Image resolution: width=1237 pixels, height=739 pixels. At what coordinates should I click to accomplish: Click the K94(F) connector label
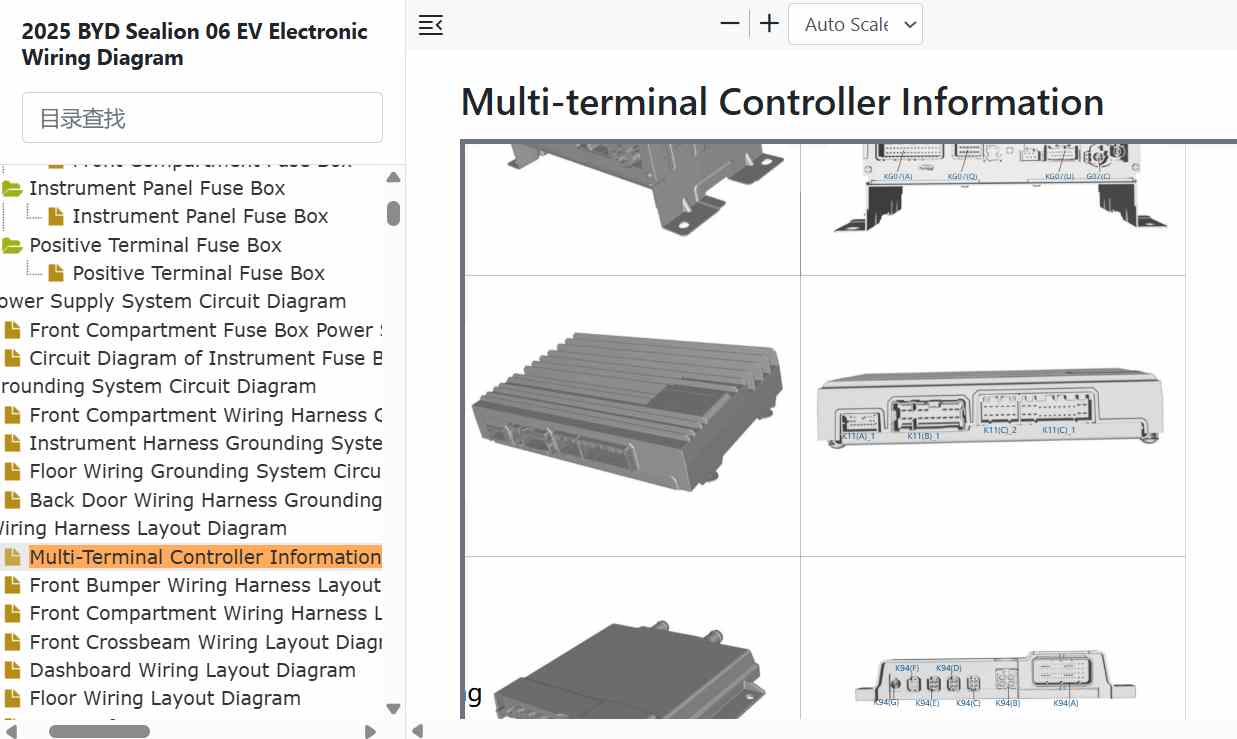tap(907, 668)
